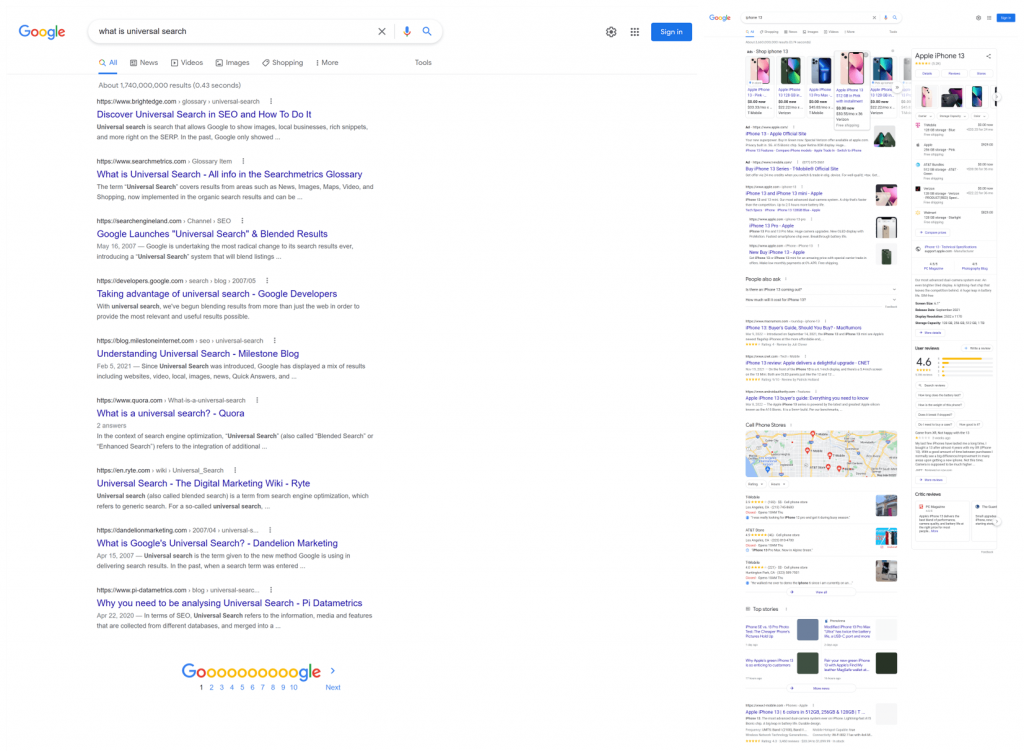1024x751 pixels.
Task: Open Details tab in Apple iPhone 13 panel
Action: (x=927, y=74)
